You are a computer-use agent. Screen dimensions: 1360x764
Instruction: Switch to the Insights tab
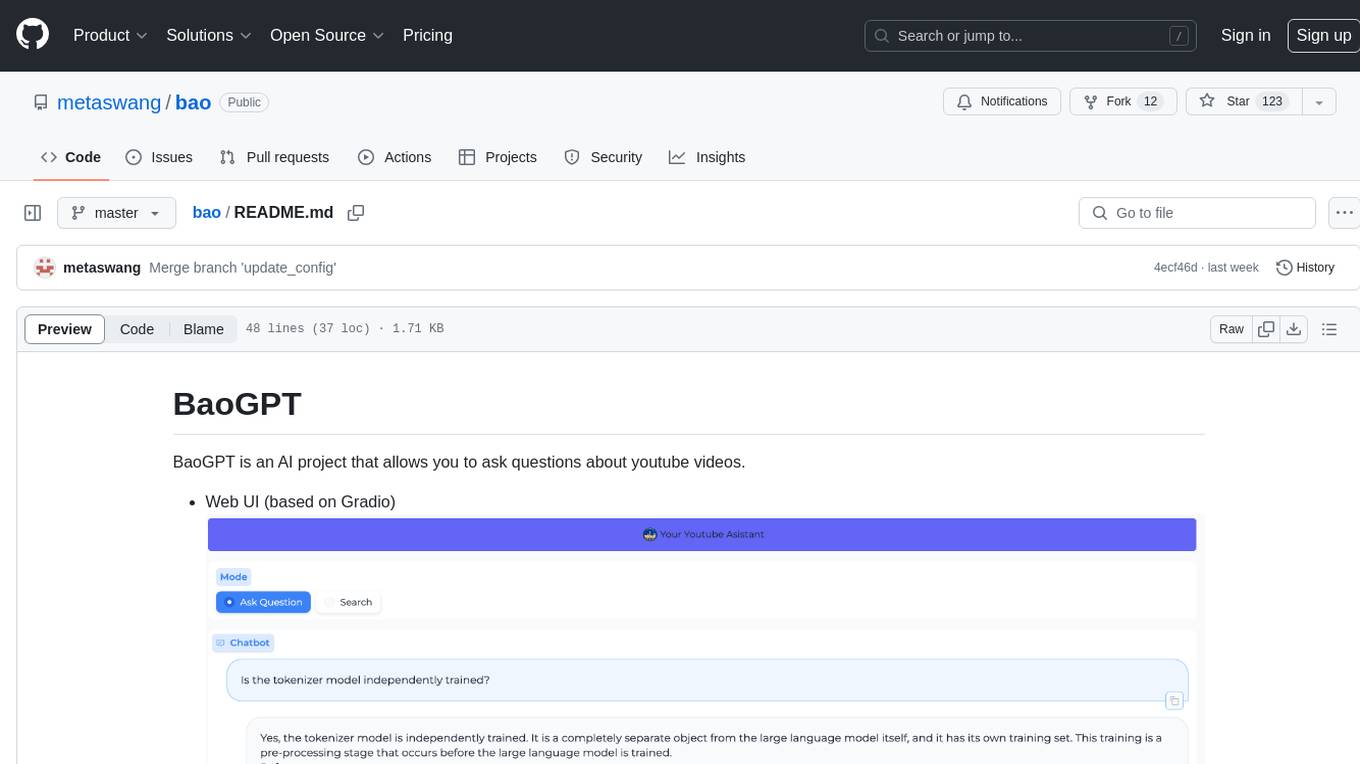[707, 157]
